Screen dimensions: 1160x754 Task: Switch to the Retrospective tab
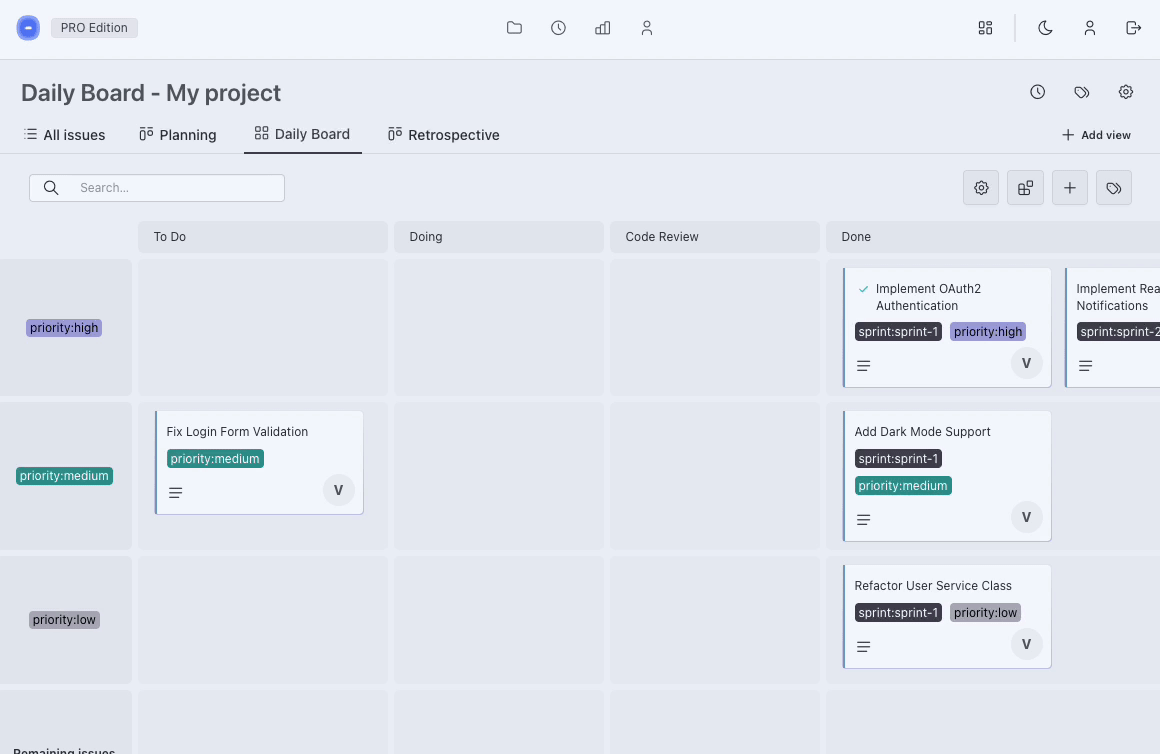pyautogui.click(x=444, y=135)
